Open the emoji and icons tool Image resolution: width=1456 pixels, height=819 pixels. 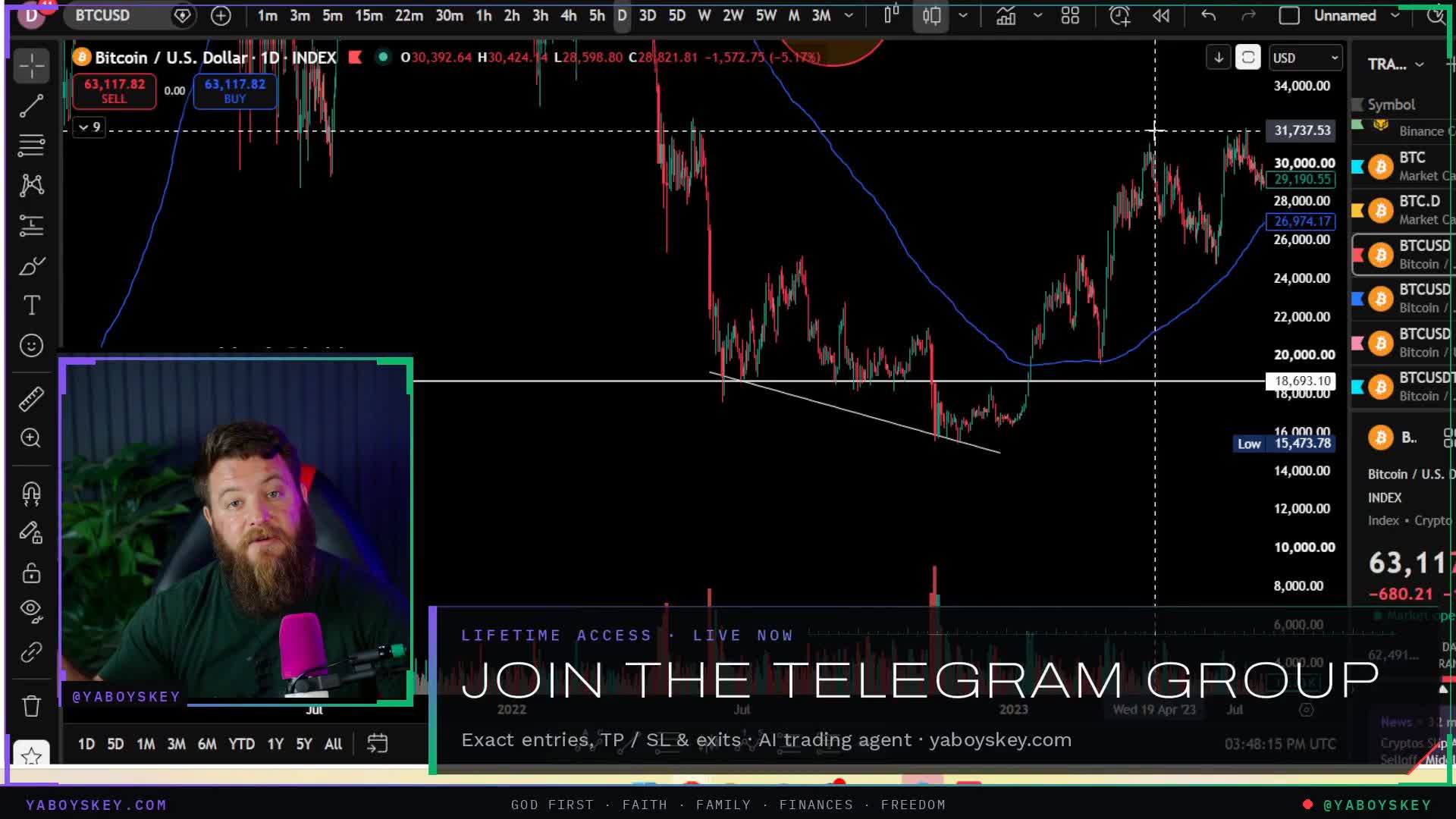pos(31,346)
